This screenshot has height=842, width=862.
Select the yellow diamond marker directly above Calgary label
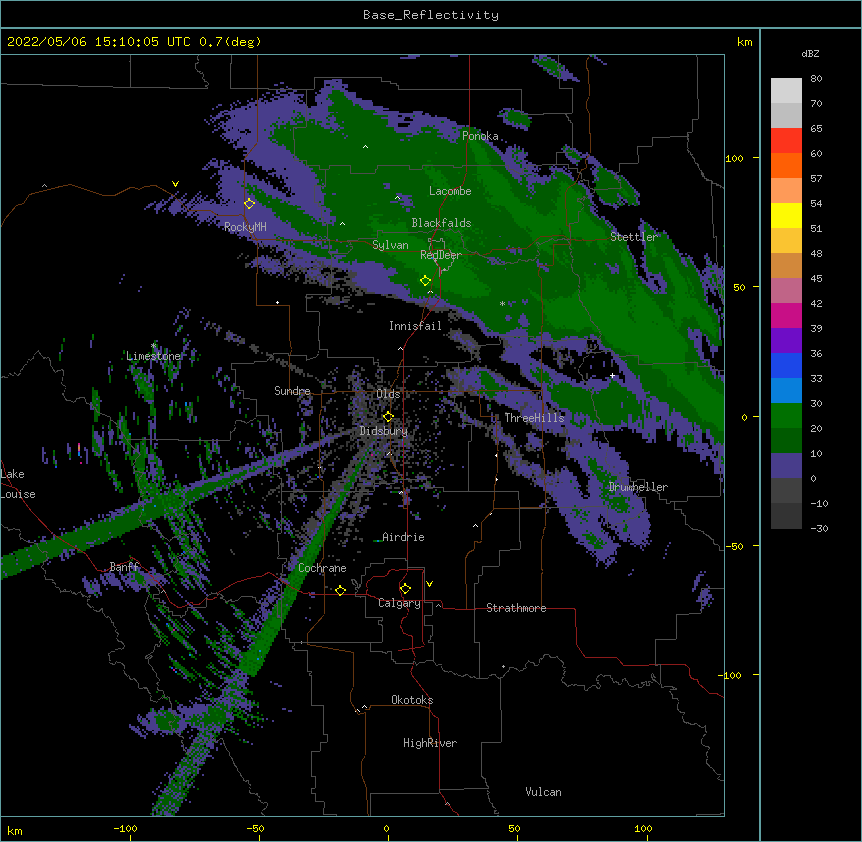coord(405,589)
